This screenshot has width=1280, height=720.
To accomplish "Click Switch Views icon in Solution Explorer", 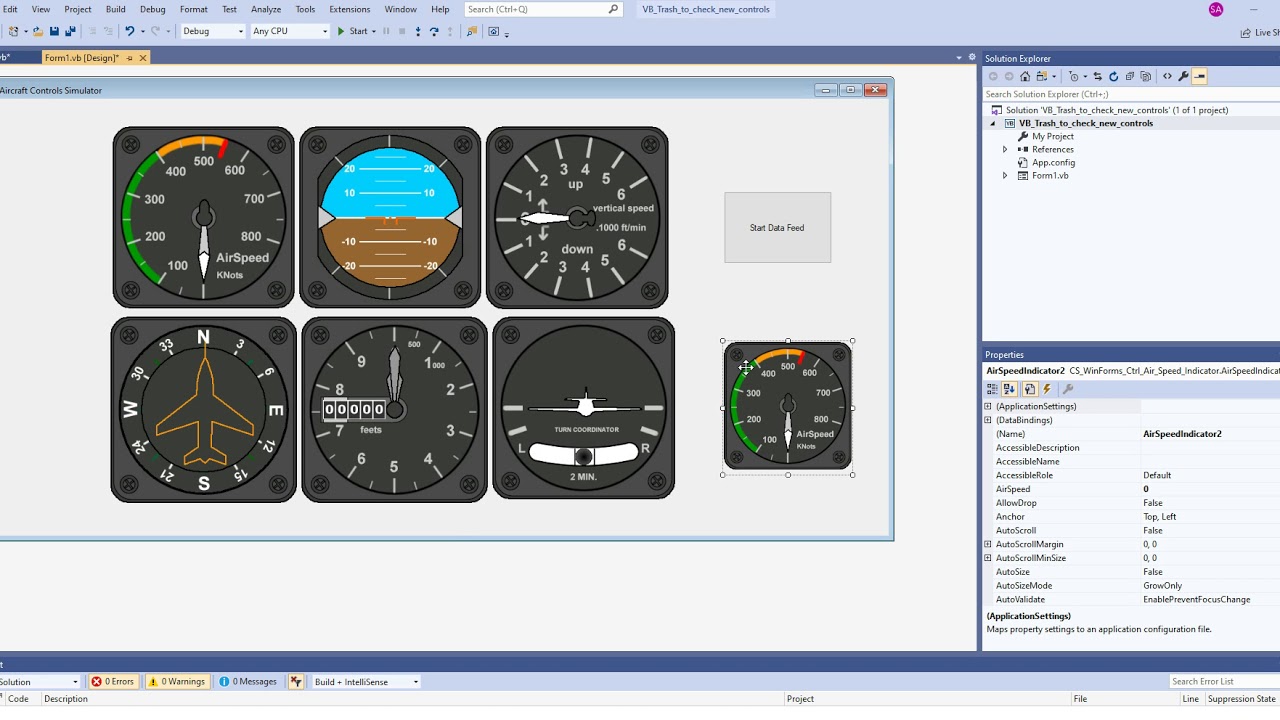I will point(1041,76).
